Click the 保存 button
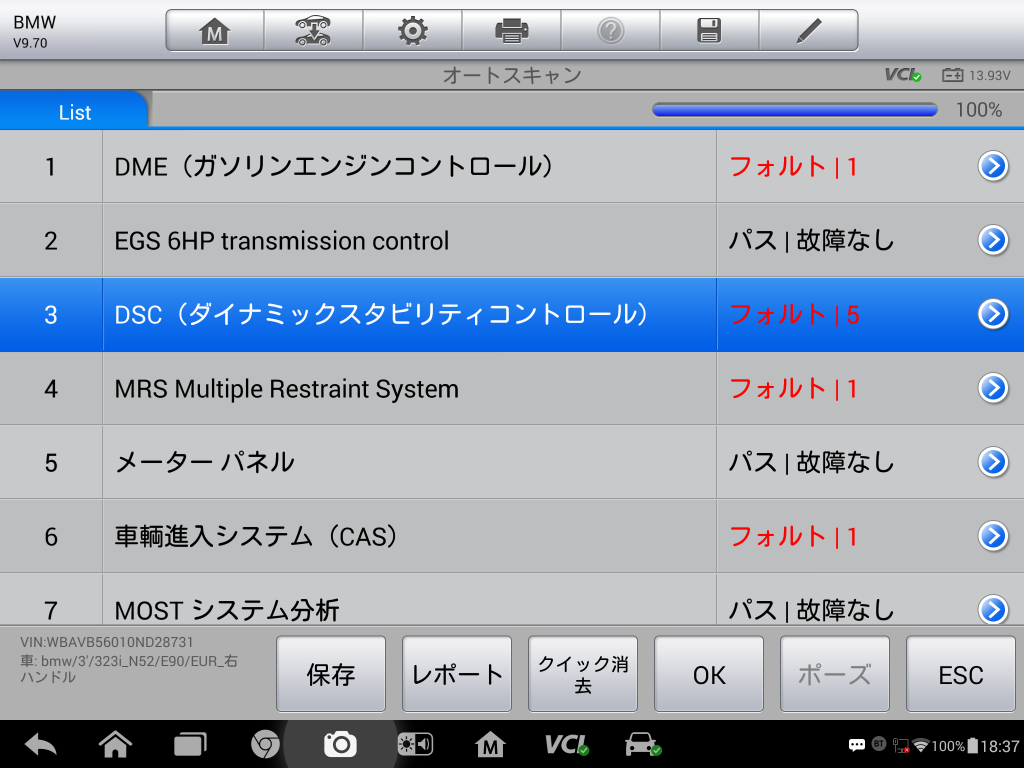 [331, 674]
